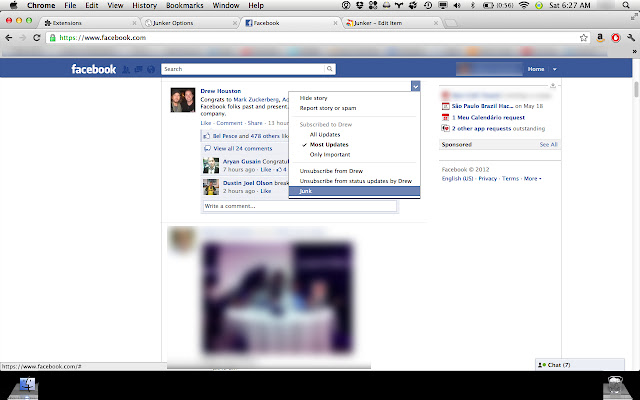This screenshot has height=400, width=640.
Task: Click View all 24 comments
Action: [243, 149]
